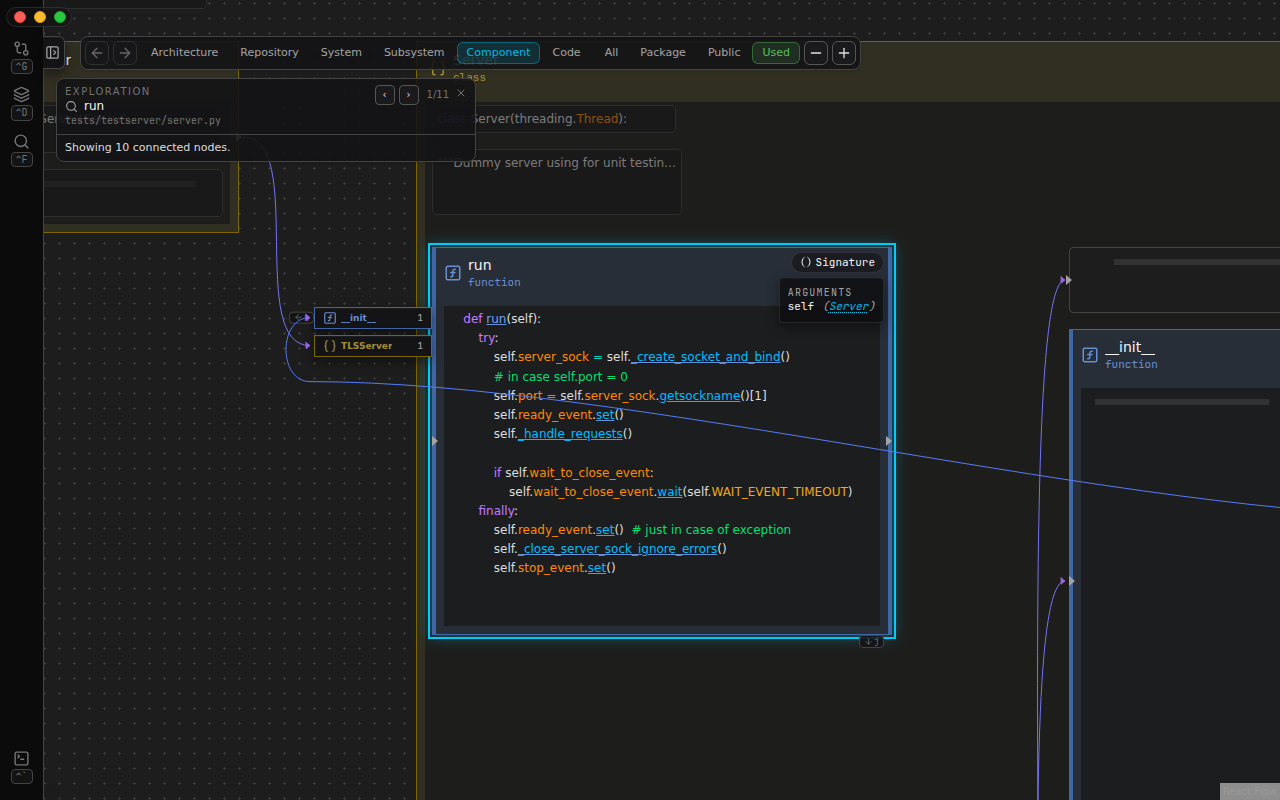
Task: Go to next exploration result
Action: [409, 95]
